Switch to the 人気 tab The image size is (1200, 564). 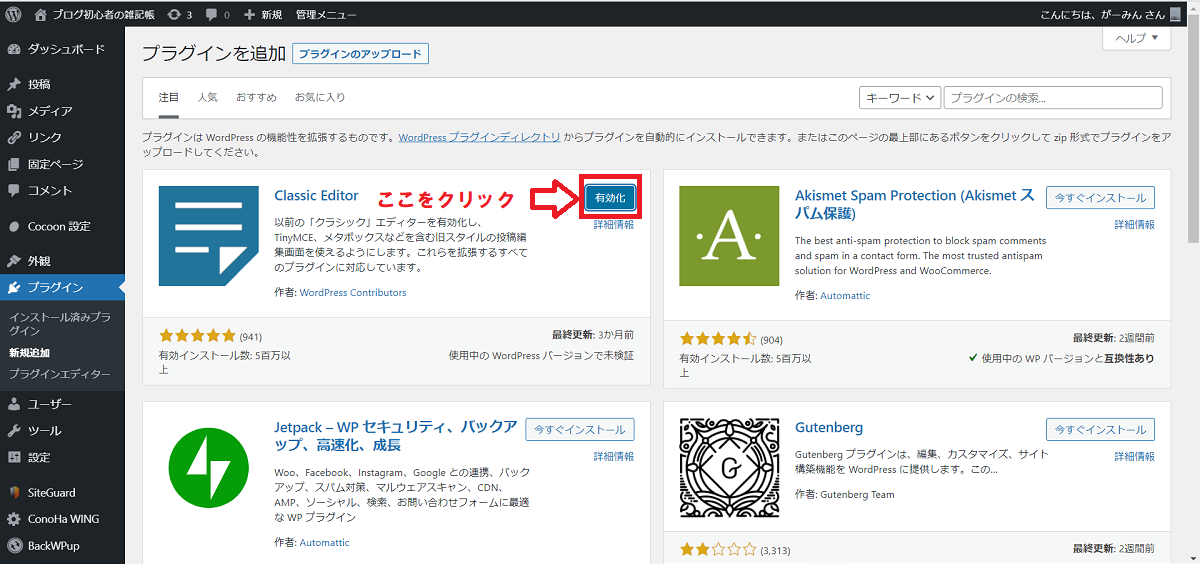tap(207, 97)
